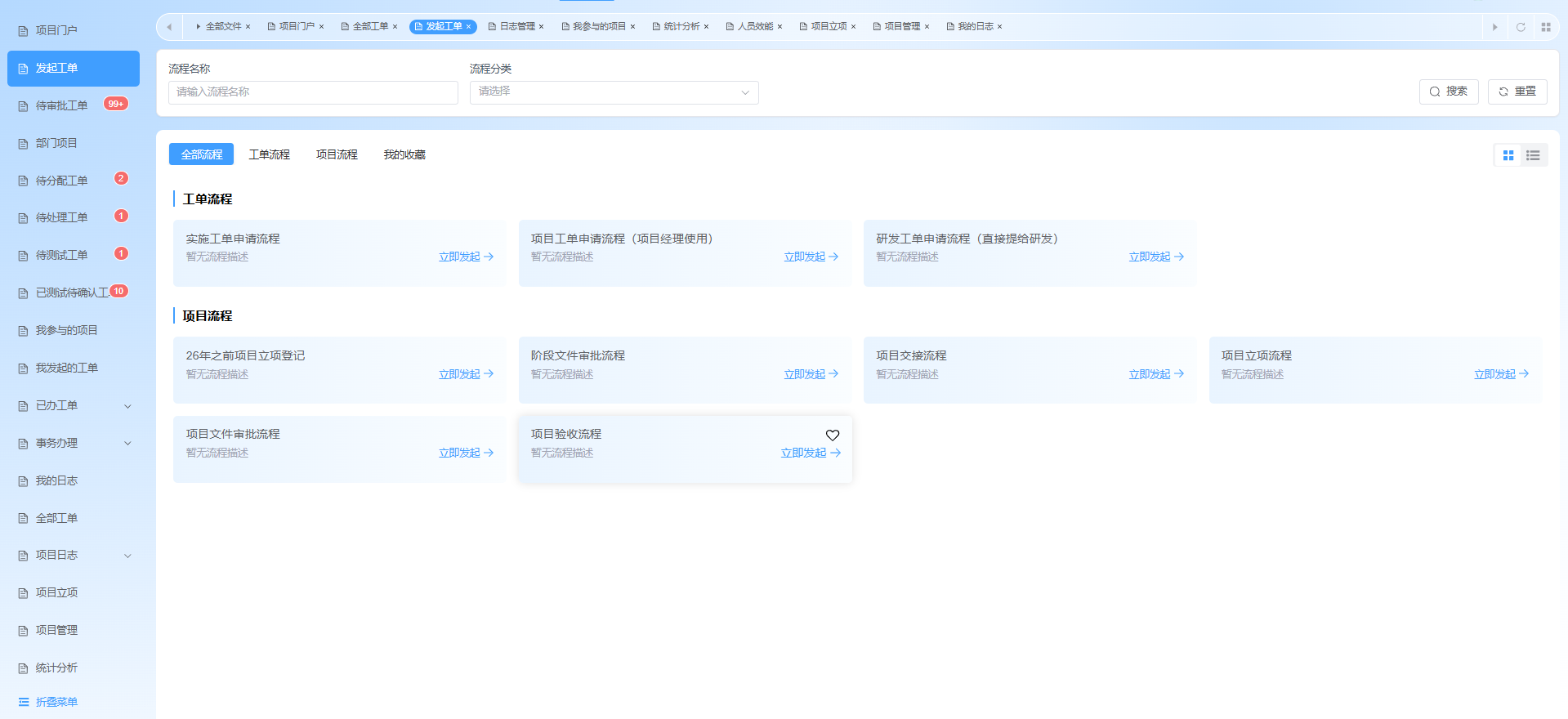Close the 日志管理 tab
The height and width of the screenshot is (719, 1568).
point(541,27)
